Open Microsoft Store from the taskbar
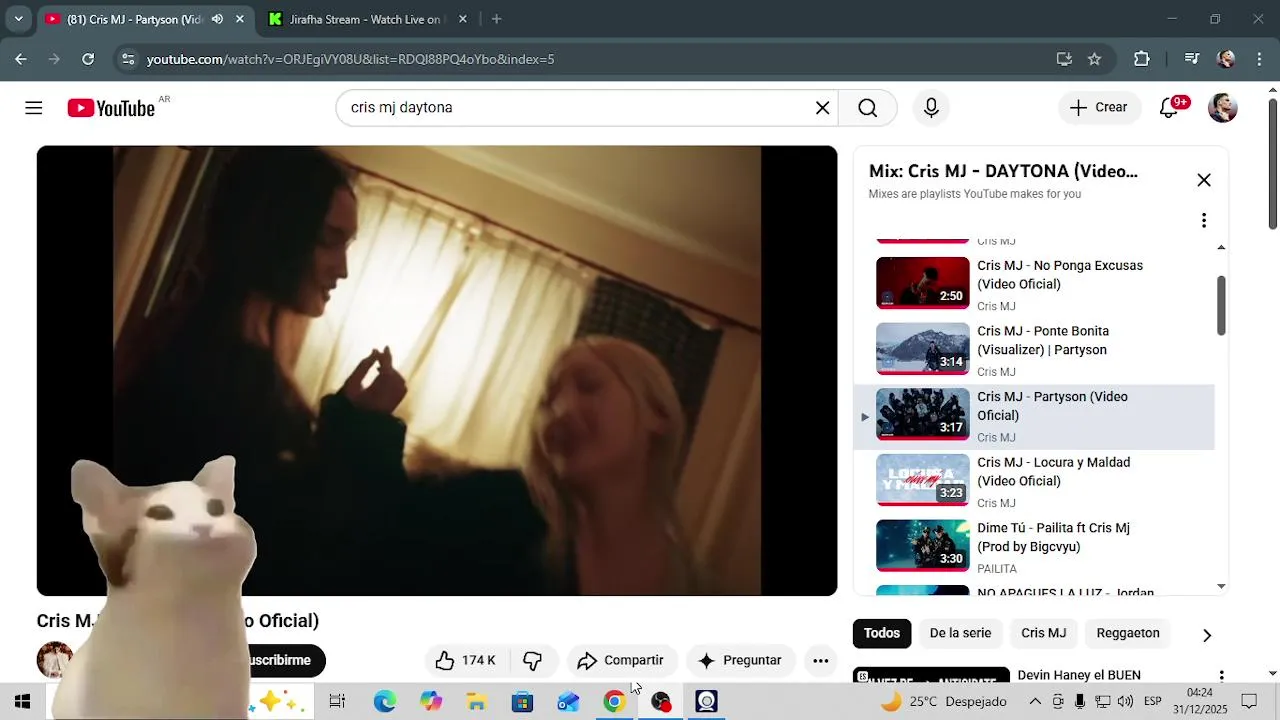The image size is (1280, 720). coord(522,701)
